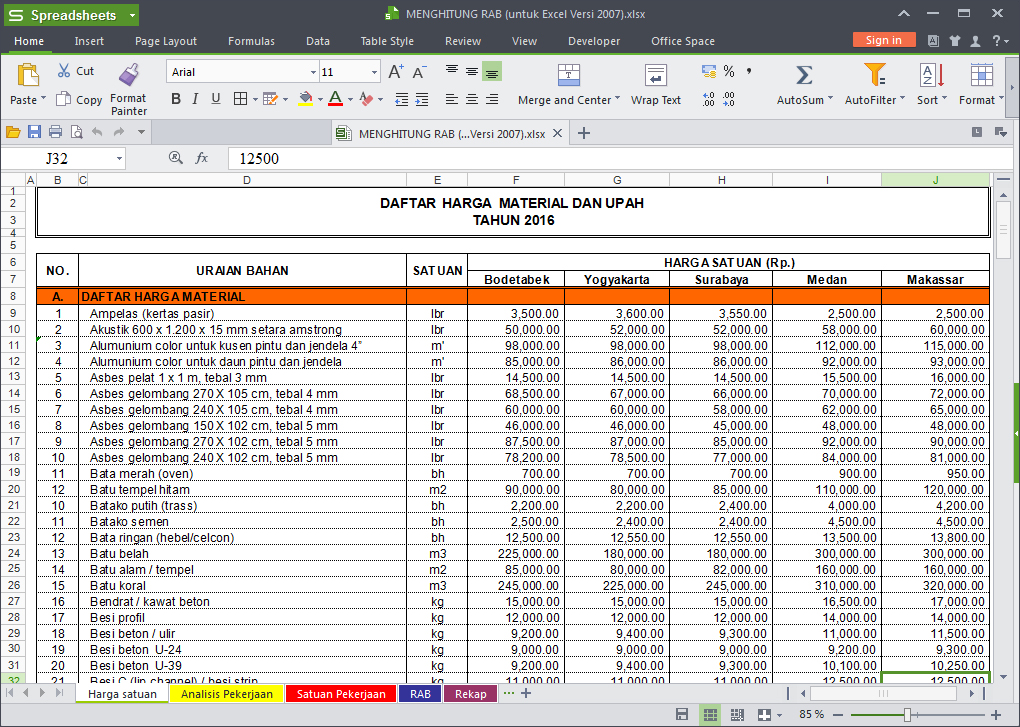Click the font color red A swatch

[334, 99]
